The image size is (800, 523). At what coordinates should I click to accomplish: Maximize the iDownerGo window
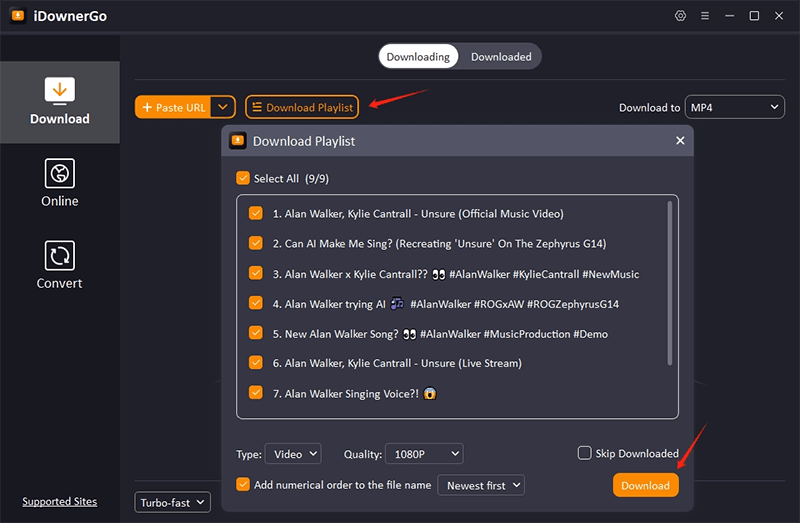tap(754, 16)
